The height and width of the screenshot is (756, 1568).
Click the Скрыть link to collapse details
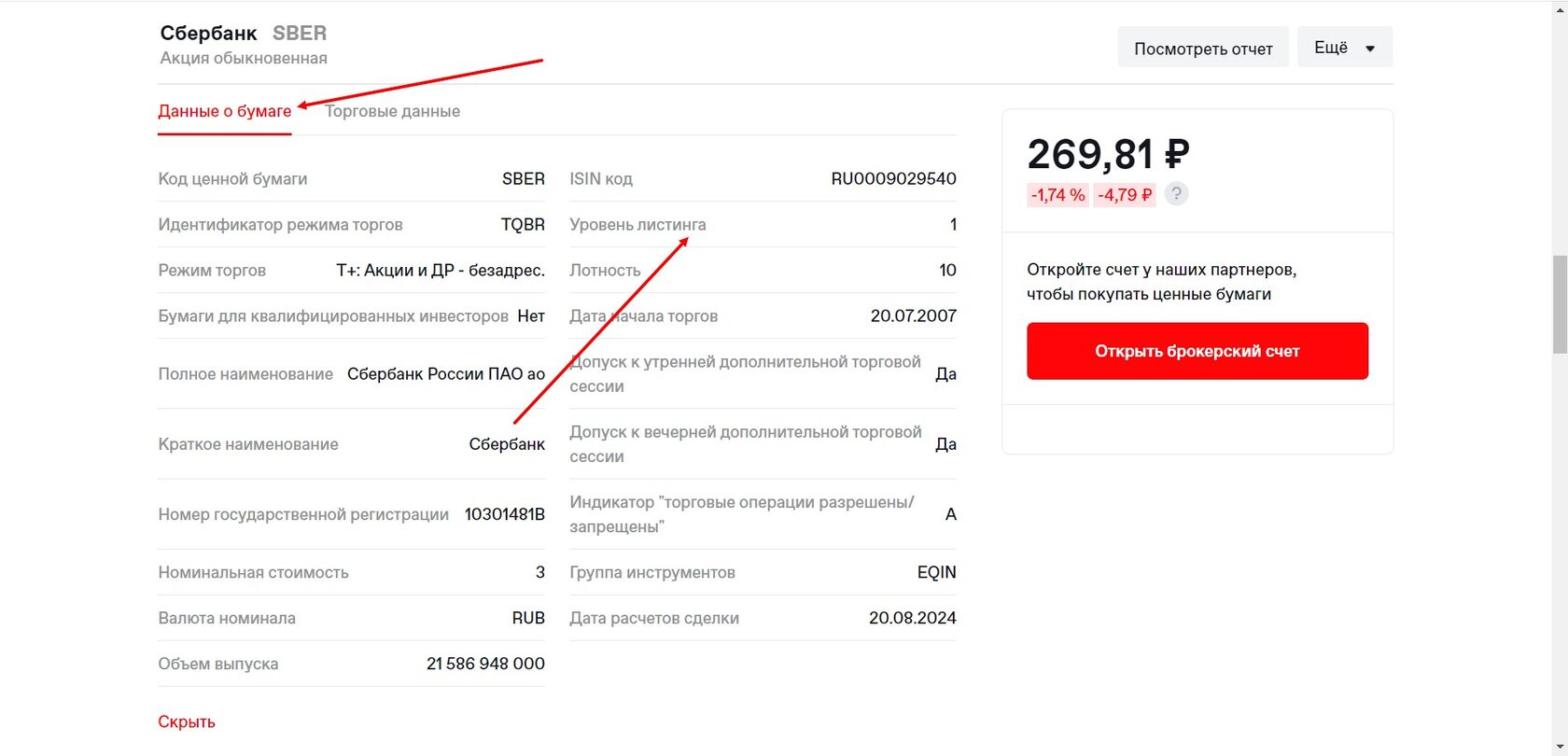[187, 721]
